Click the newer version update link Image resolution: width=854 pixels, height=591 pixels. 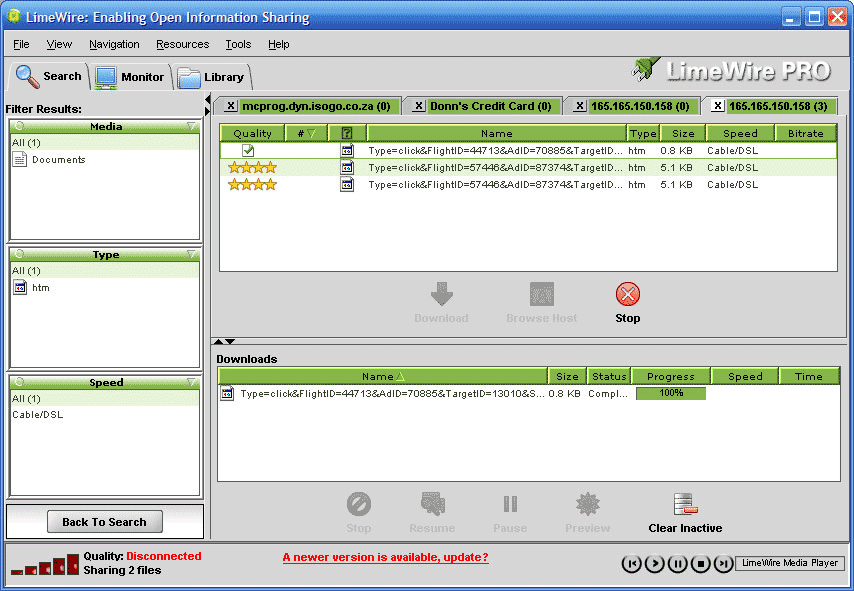click(x=386, y=557)
